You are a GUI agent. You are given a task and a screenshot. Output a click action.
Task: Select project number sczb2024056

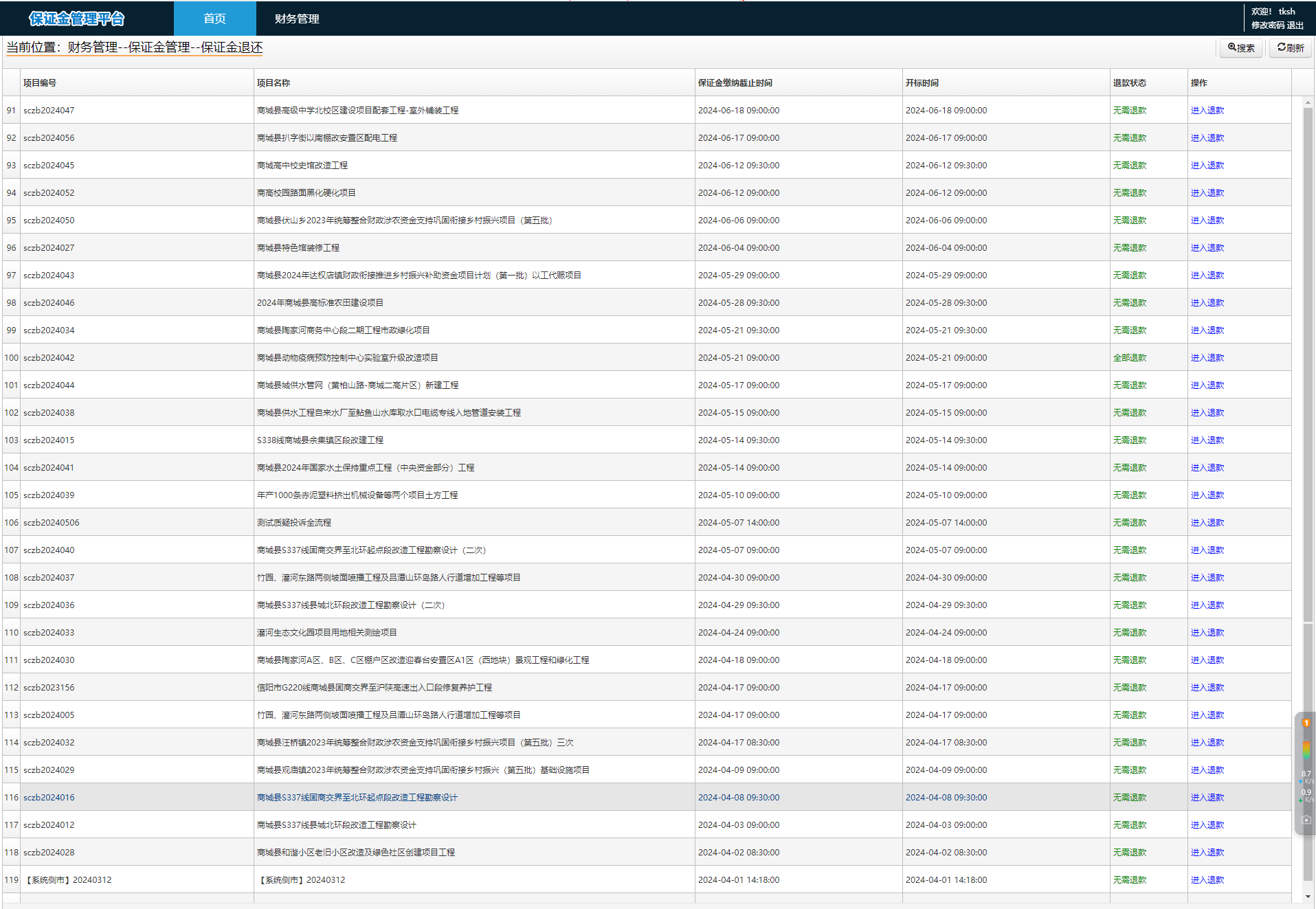point(49,138)
